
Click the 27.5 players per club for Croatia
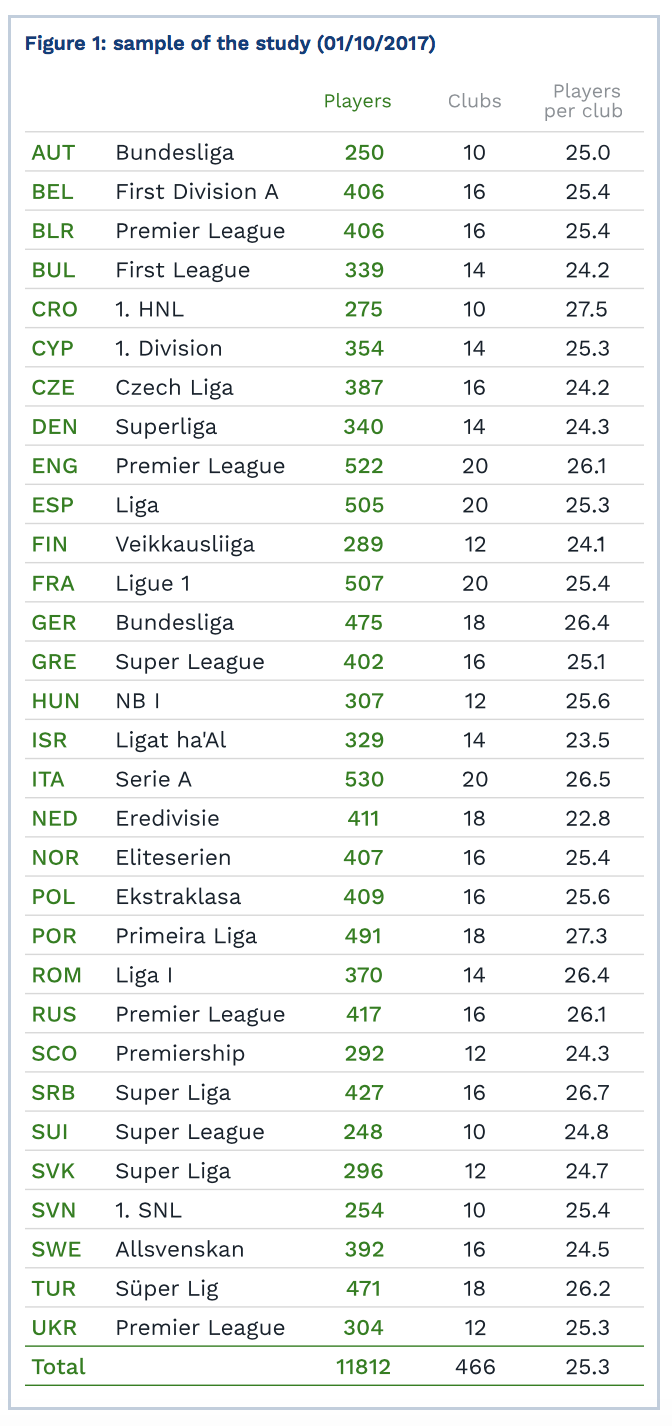pos(586,309)
